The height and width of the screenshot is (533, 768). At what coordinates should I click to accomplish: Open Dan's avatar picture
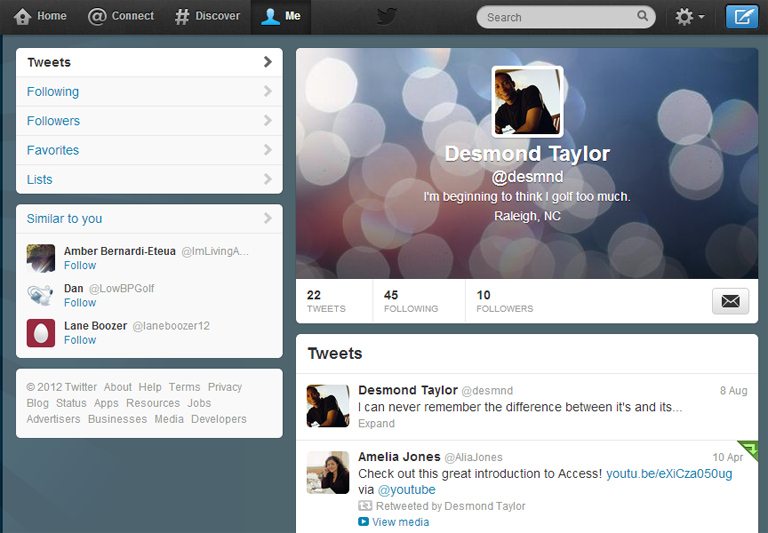(41, 295)
